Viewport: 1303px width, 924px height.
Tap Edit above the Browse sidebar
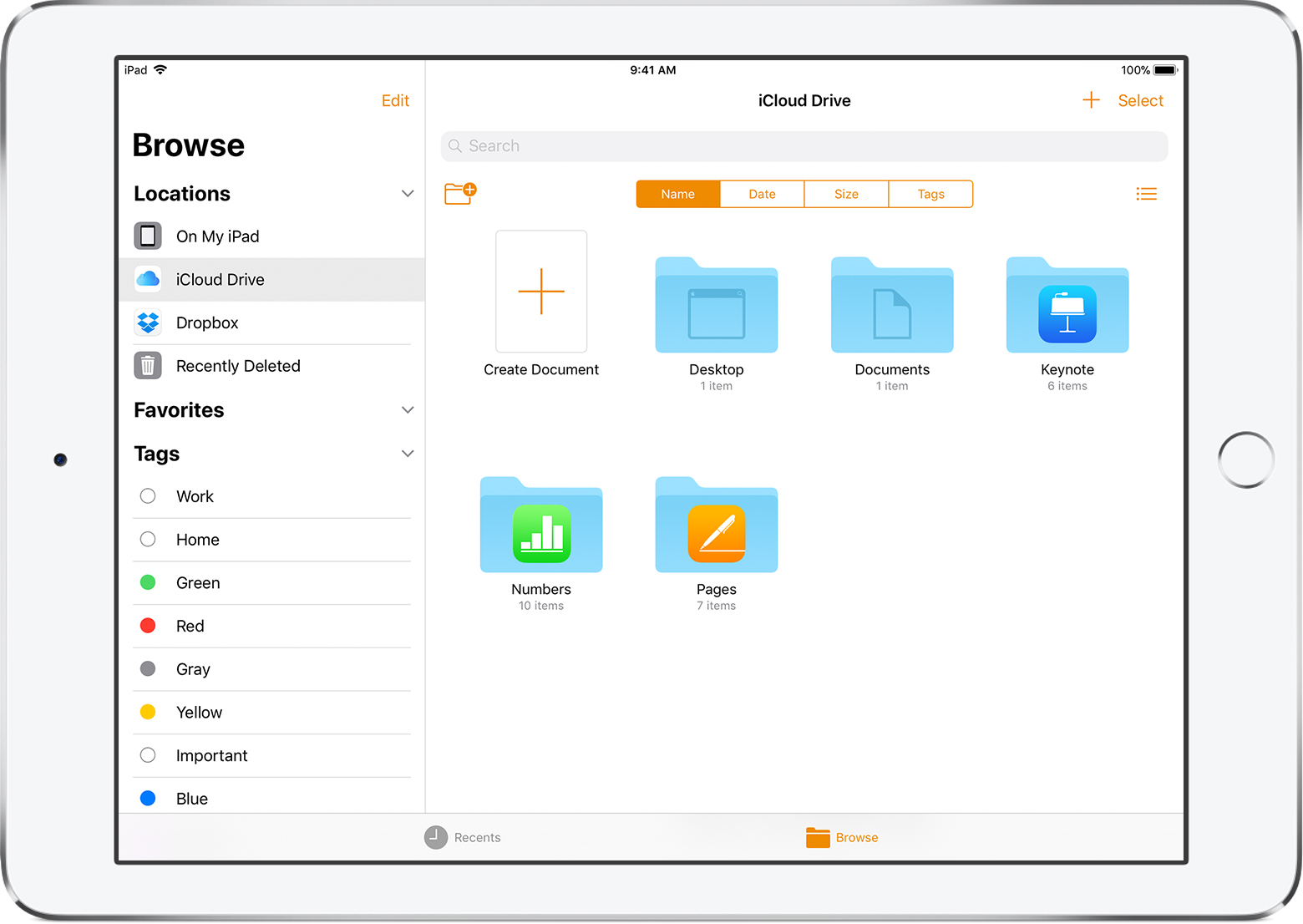tap(395, 100)
